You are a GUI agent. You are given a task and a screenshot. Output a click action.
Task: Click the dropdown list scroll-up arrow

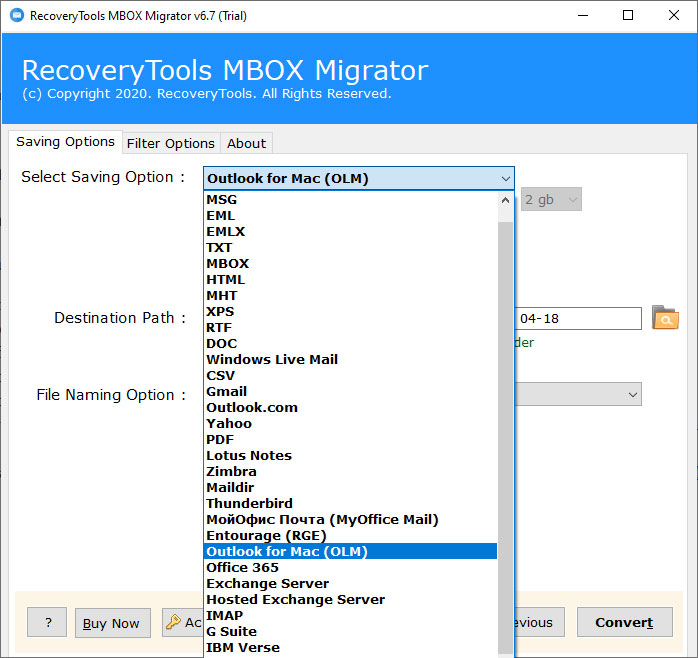(x=505, y=200)
